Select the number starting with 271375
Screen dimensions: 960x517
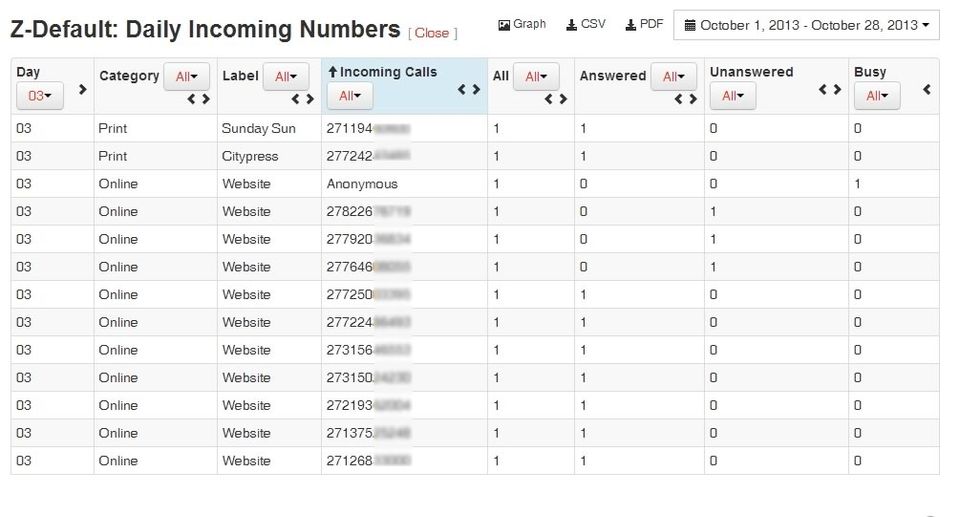368,433
